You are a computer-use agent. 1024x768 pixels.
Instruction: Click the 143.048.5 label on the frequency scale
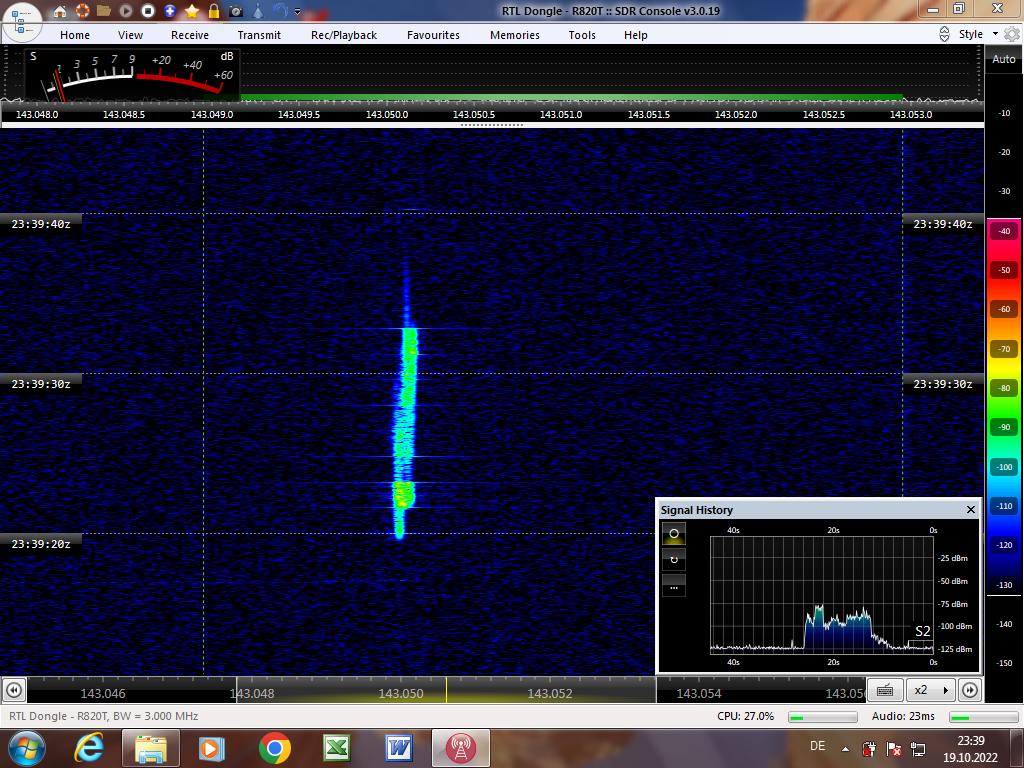tap(124, 114)
